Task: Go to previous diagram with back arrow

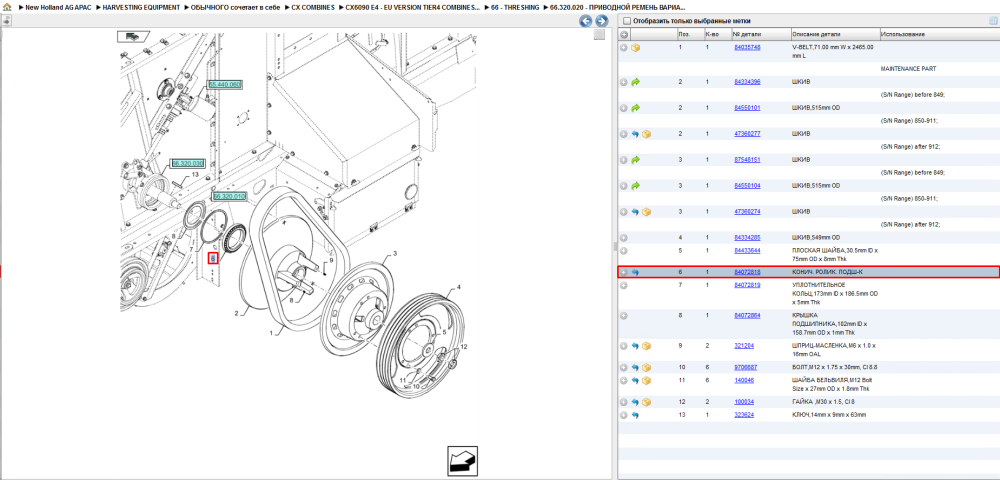Action: pos(585,21)
